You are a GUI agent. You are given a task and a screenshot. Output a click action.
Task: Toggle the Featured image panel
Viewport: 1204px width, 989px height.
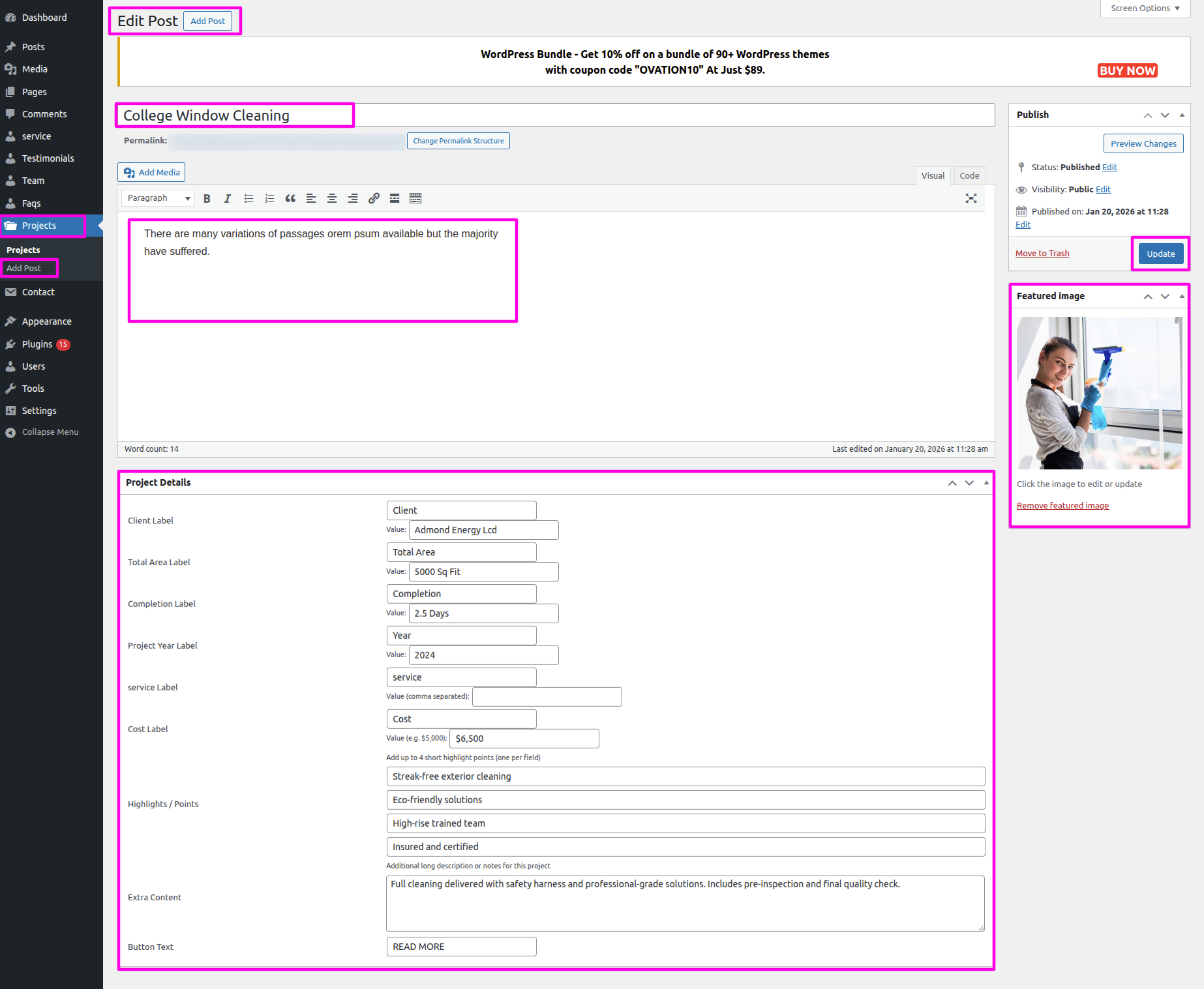pyautogui.click(x=1181, y=297)
